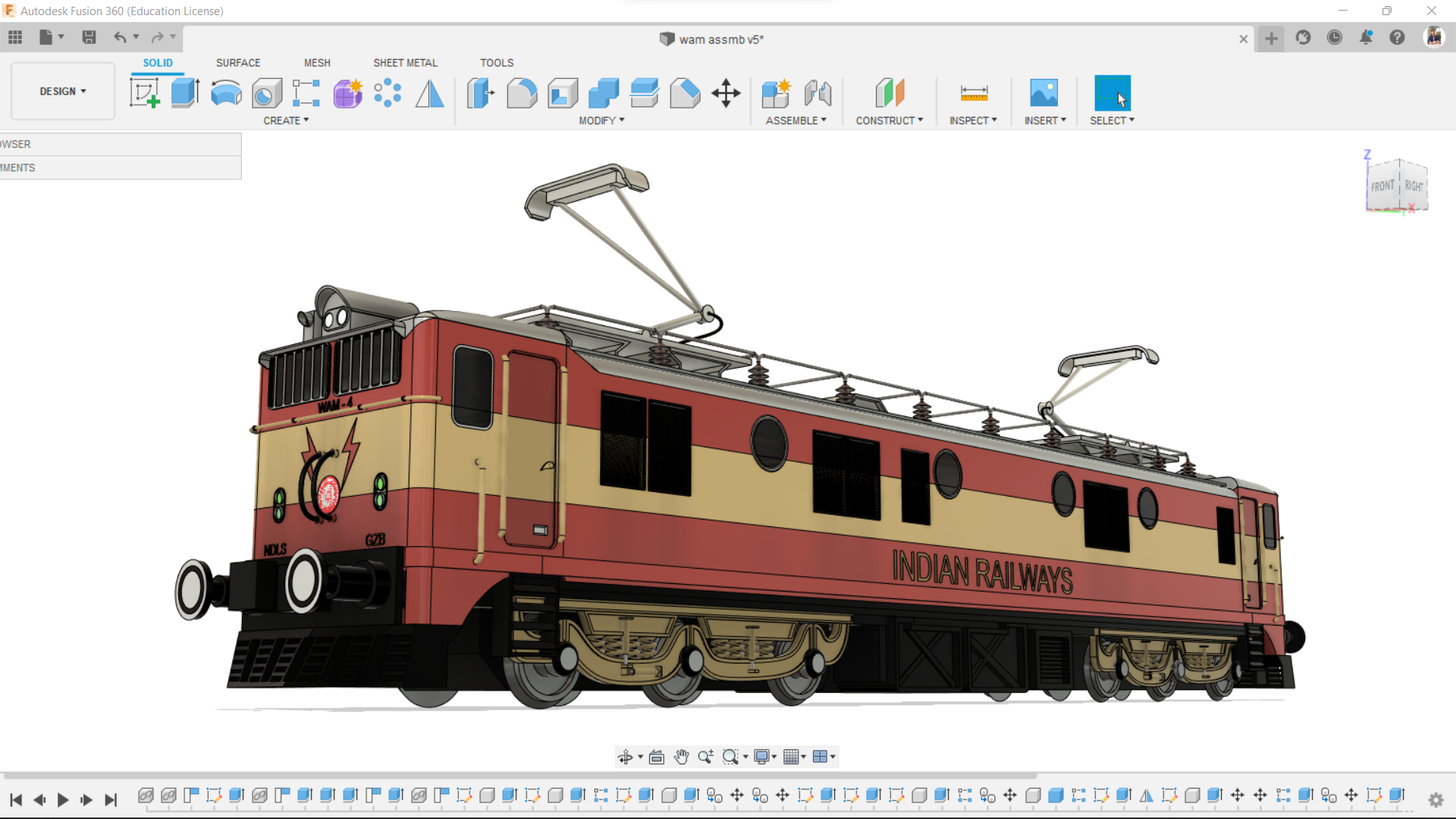
Task: Open timeline settings gear
Action: [x=1436, y=799]
